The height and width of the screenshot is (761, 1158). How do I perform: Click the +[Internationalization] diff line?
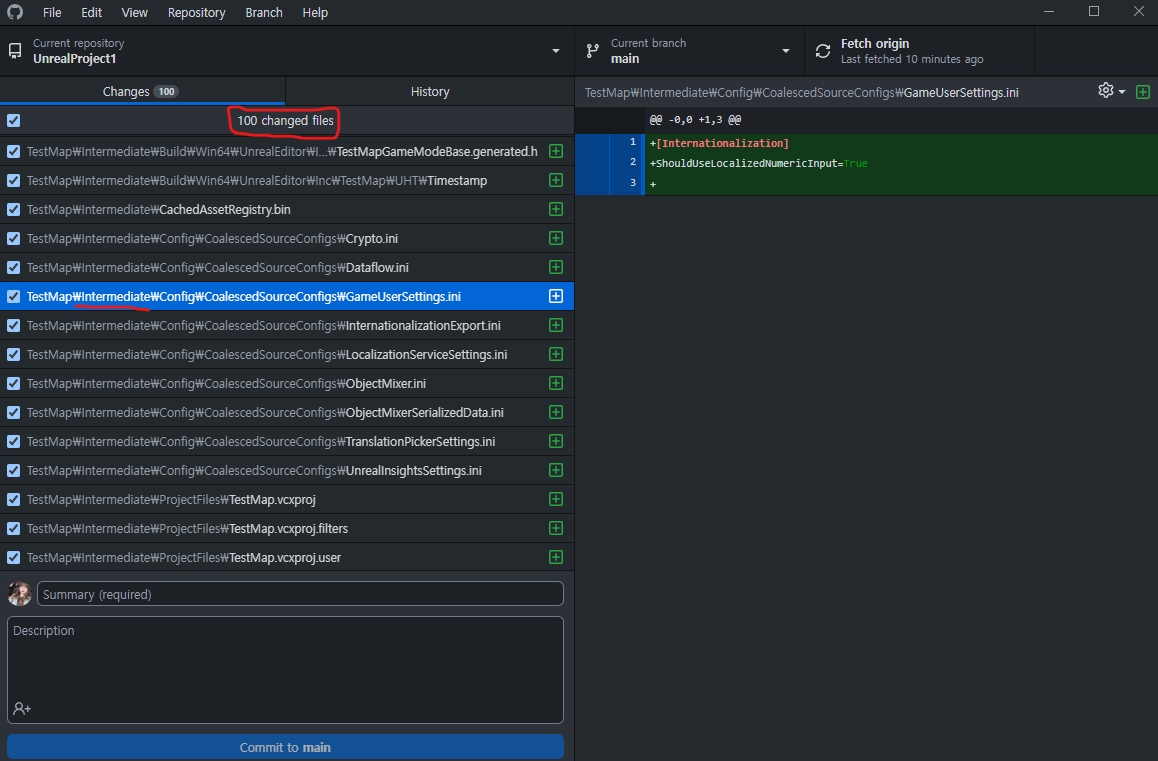click(x=719, y=143)
